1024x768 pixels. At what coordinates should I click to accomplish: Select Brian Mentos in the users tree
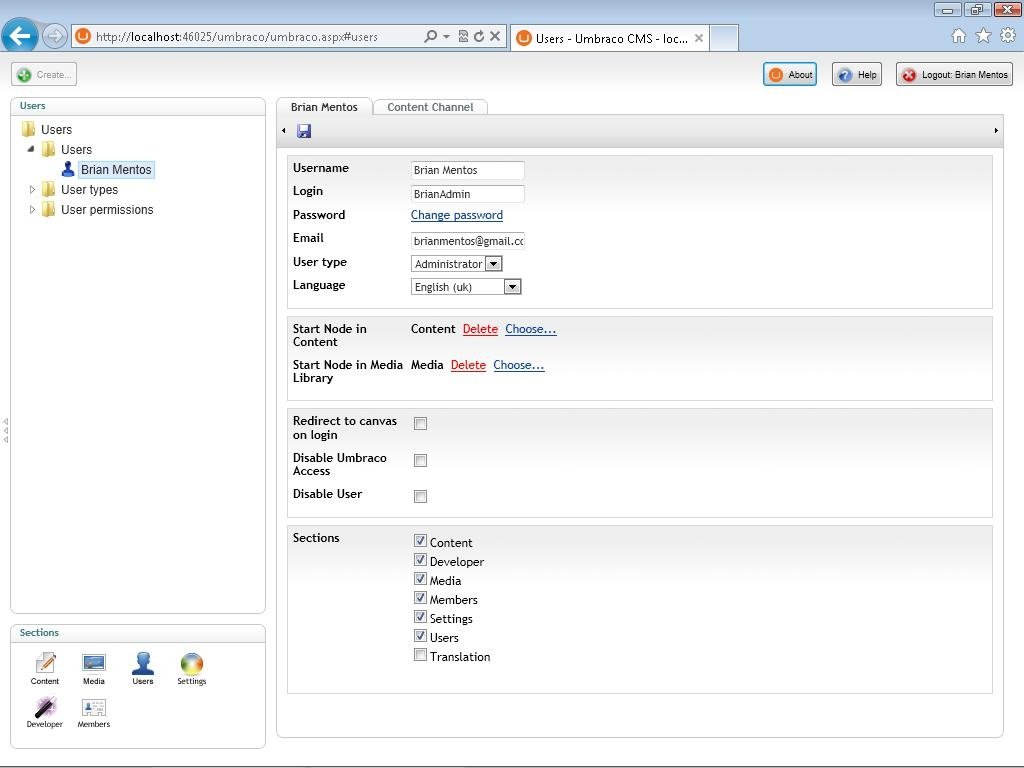tap(116, 170)
